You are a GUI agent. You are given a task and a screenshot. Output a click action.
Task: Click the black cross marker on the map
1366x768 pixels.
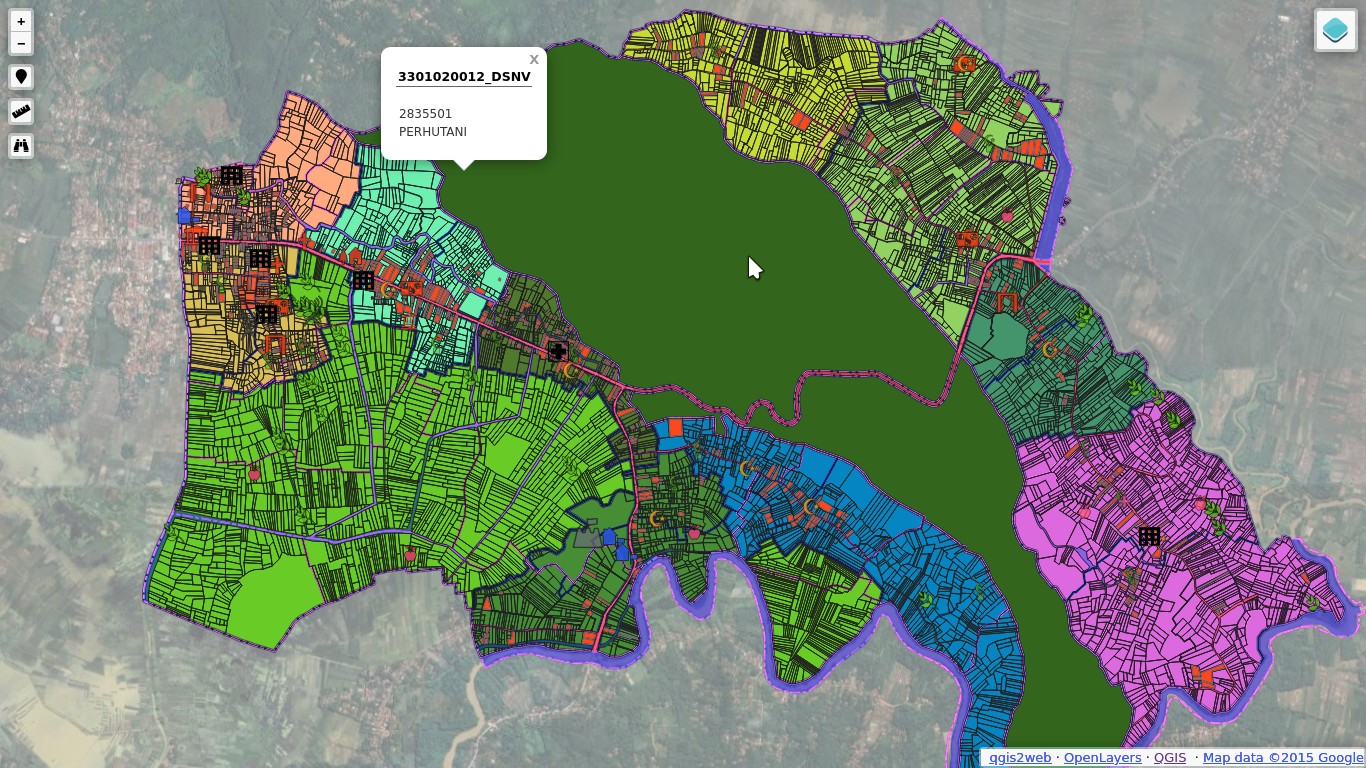tap(558, 350)
